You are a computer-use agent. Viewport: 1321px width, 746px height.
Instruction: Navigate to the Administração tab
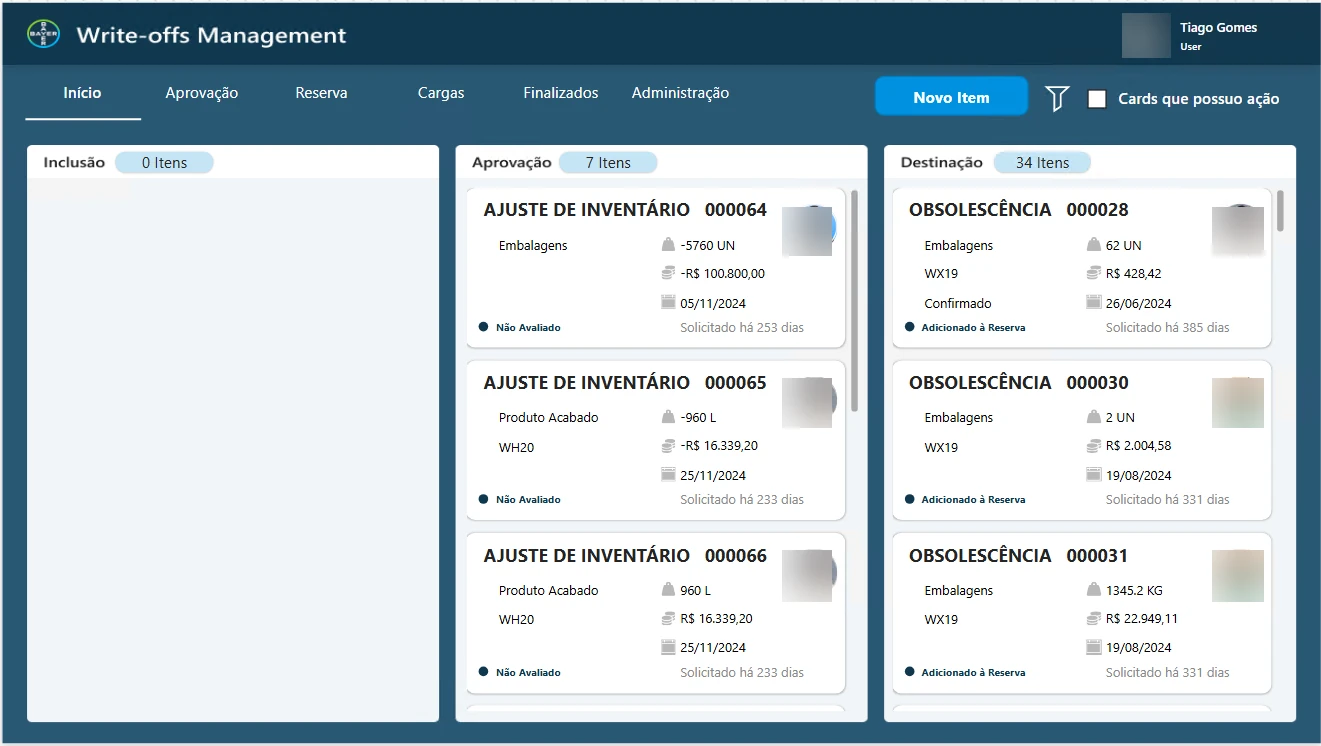[680, 93]
